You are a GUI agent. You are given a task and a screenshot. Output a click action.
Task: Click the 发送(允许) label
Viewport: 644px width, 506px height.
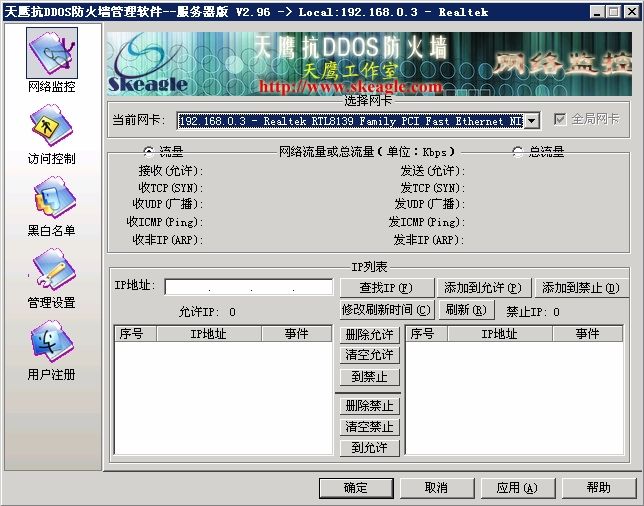coord(432,170)
